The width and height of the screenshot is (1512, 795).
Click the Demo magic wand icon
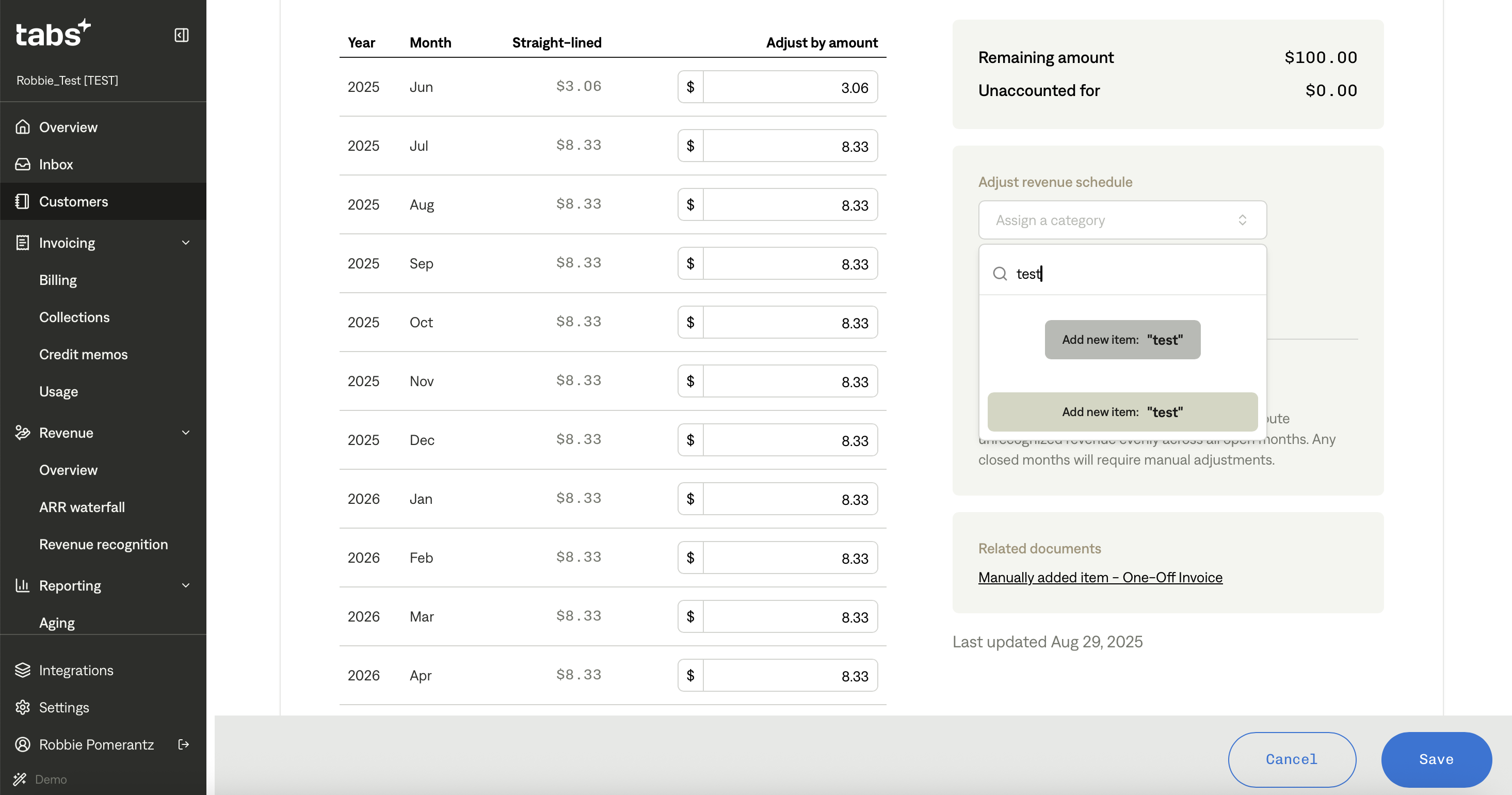point(20,779)
